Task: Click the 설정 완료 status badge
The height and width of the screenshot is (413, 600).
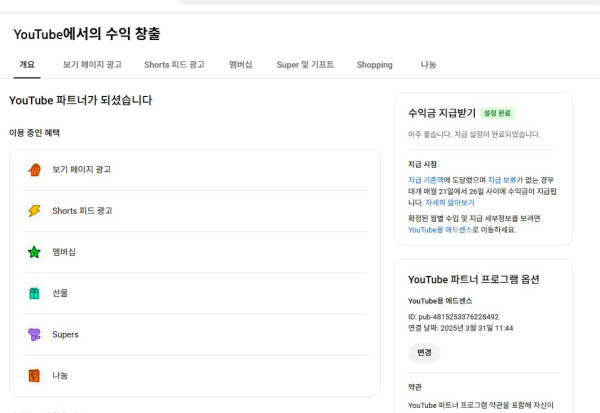Action: [503, 113]
